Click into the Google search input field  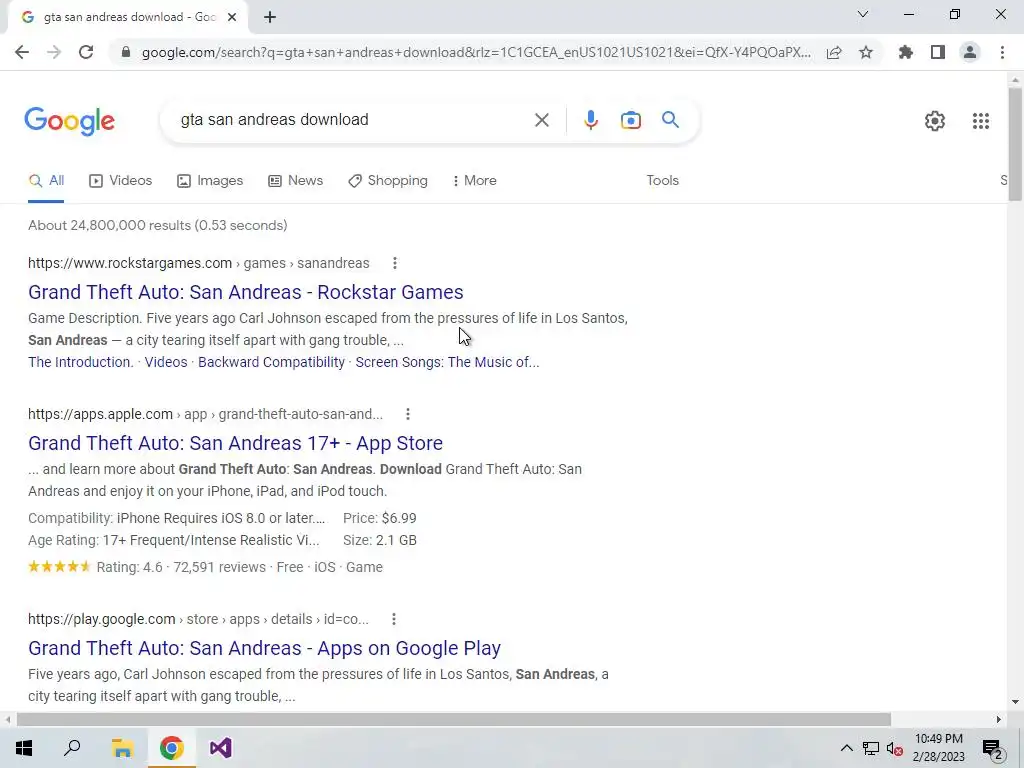(x=353, y=120)
